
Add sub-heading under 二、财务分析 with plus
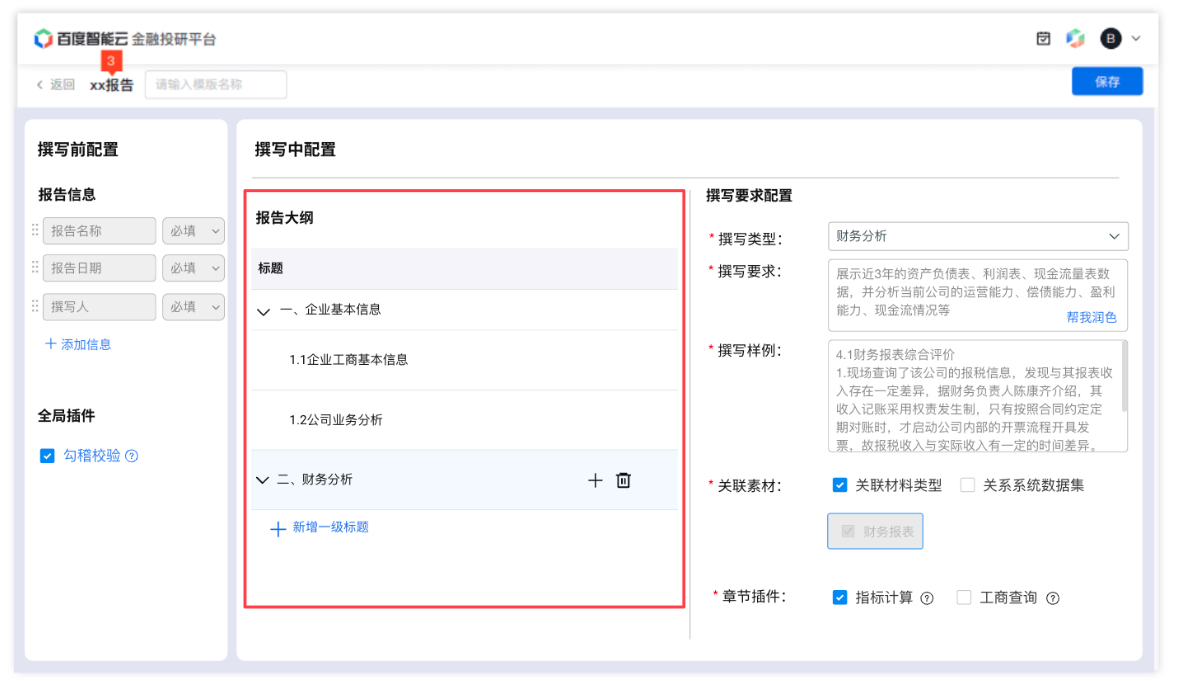[x=595, y=481]
